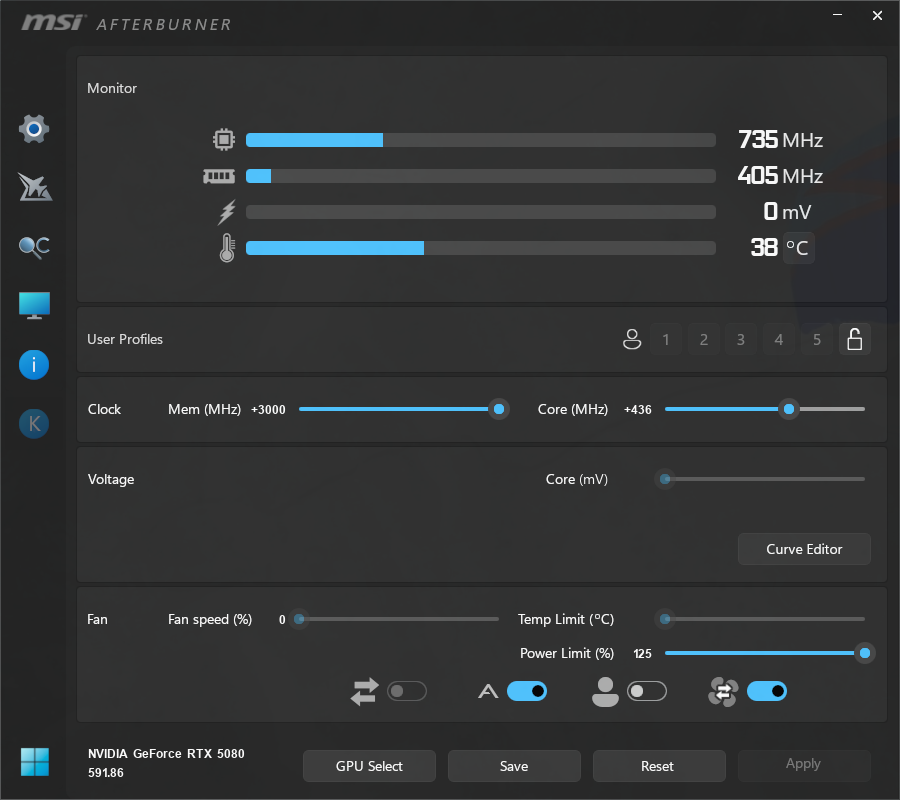
Task: Select user profile slot 3
Action: [x=741, y=339]
